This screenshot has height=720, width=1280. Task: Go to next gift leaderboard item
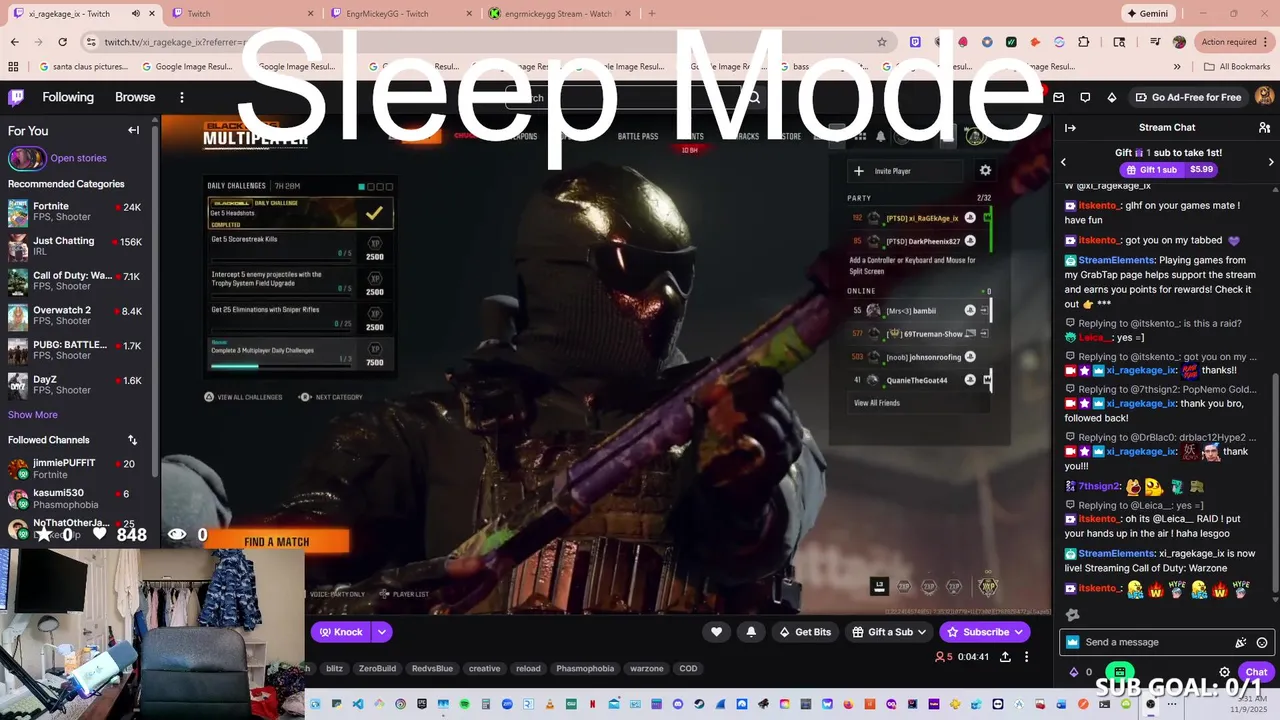tap(1271, 161)
